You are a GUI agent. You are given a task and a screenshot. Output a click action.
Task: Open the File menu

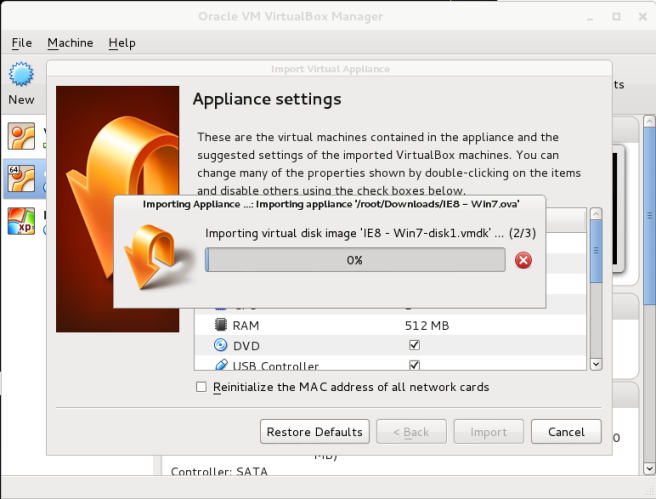pos(22,43)
